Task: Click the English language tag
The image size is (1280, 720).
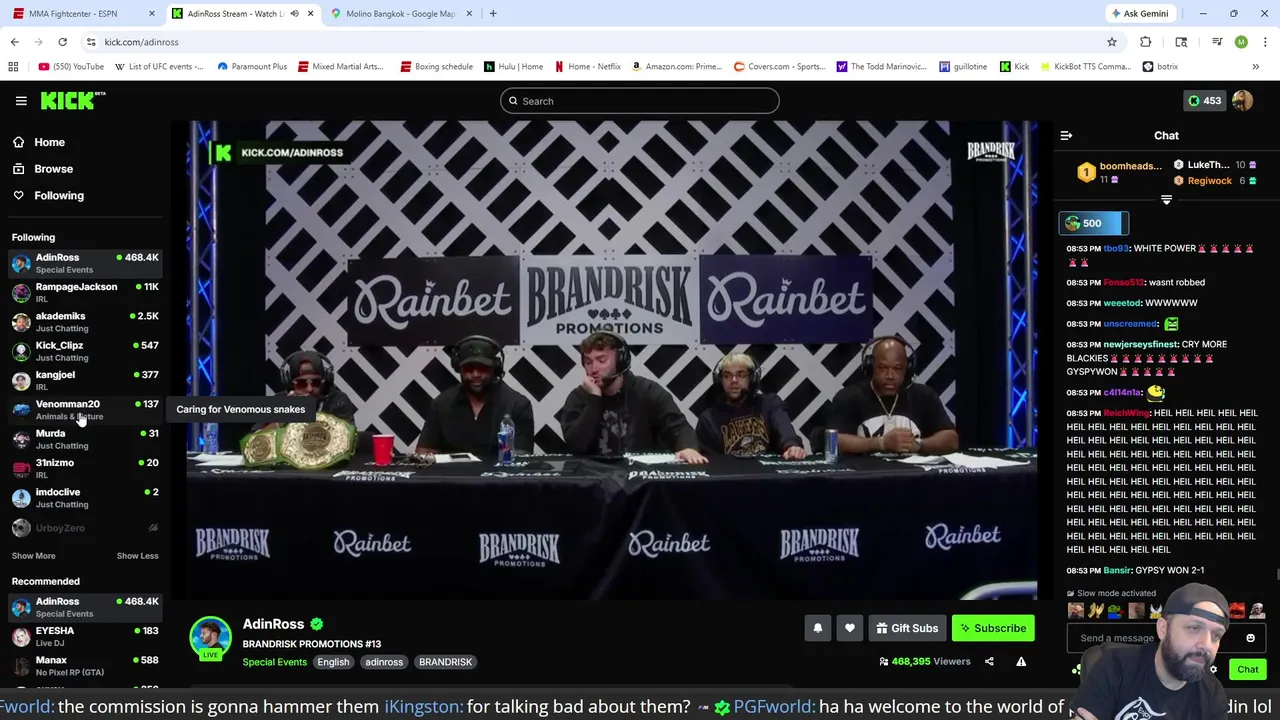Action: click(333, 662)
